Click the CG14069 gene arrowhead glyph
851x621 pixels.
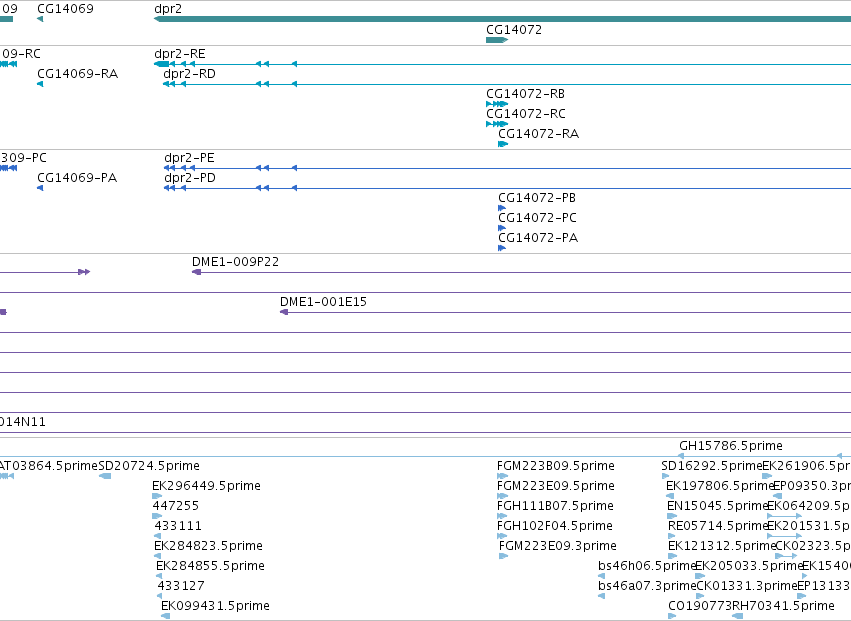40,20
